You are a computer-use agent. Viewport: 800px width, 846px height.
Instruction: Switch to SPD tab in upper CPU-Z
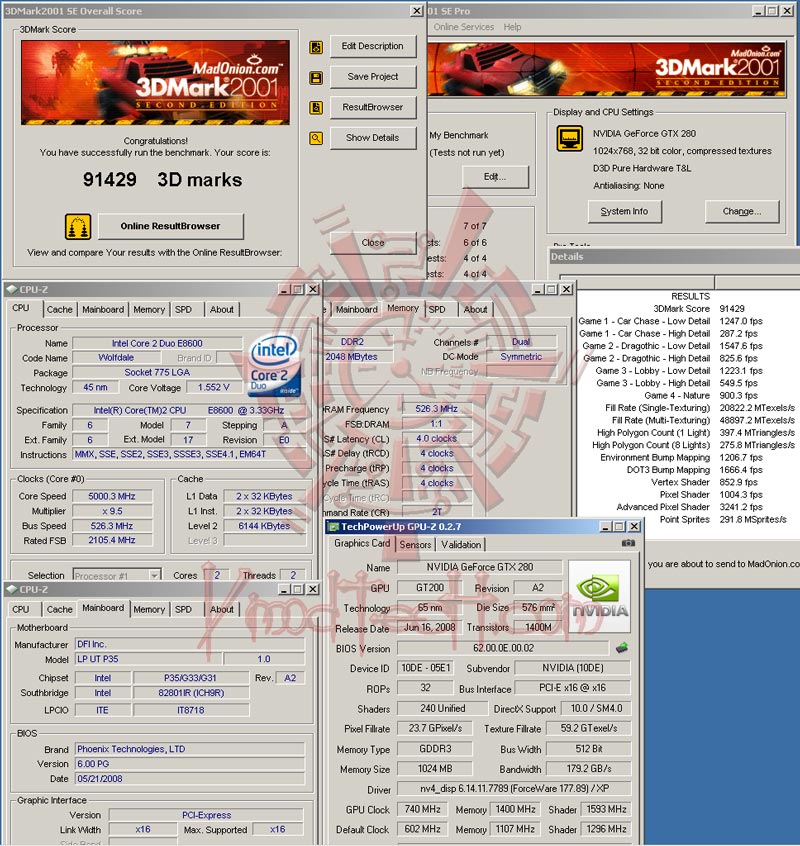[x=183, y=310]
